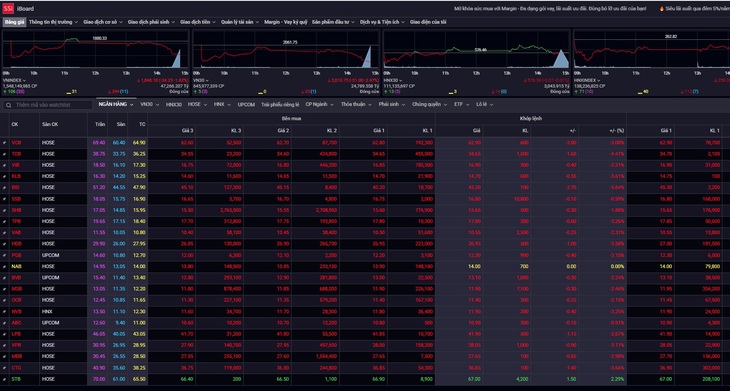Click the search magnifier icon in the watchlist box
The height and width of the screenshot is (391, 730).
8,105
